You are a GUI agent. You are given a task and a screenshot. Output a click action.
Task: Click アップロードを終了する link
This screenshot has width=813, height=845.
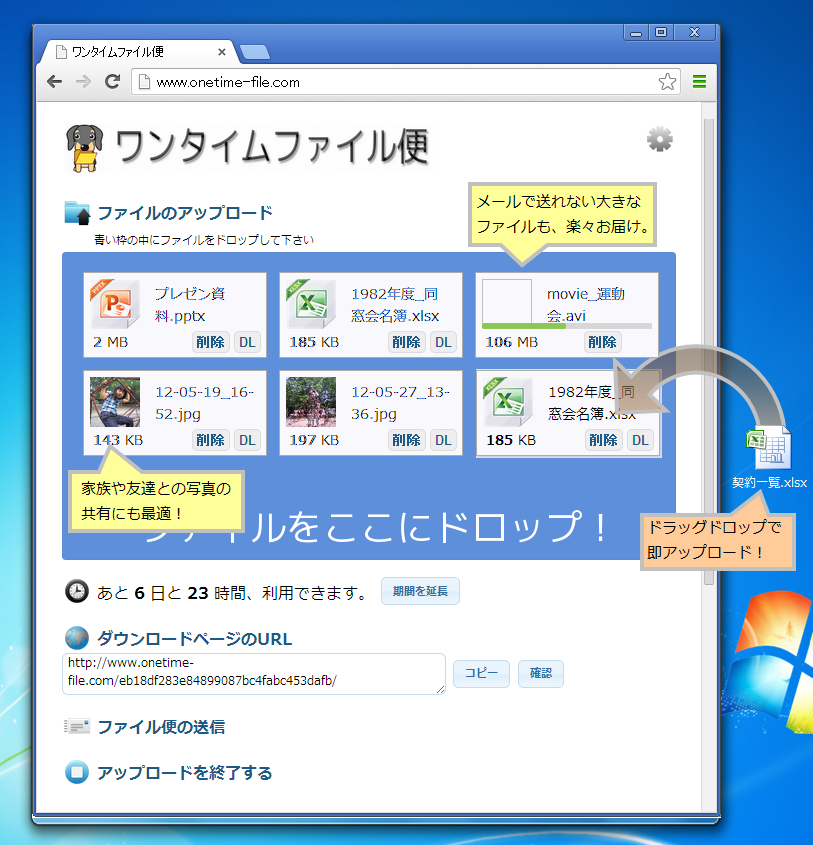[x=184, y=773]
